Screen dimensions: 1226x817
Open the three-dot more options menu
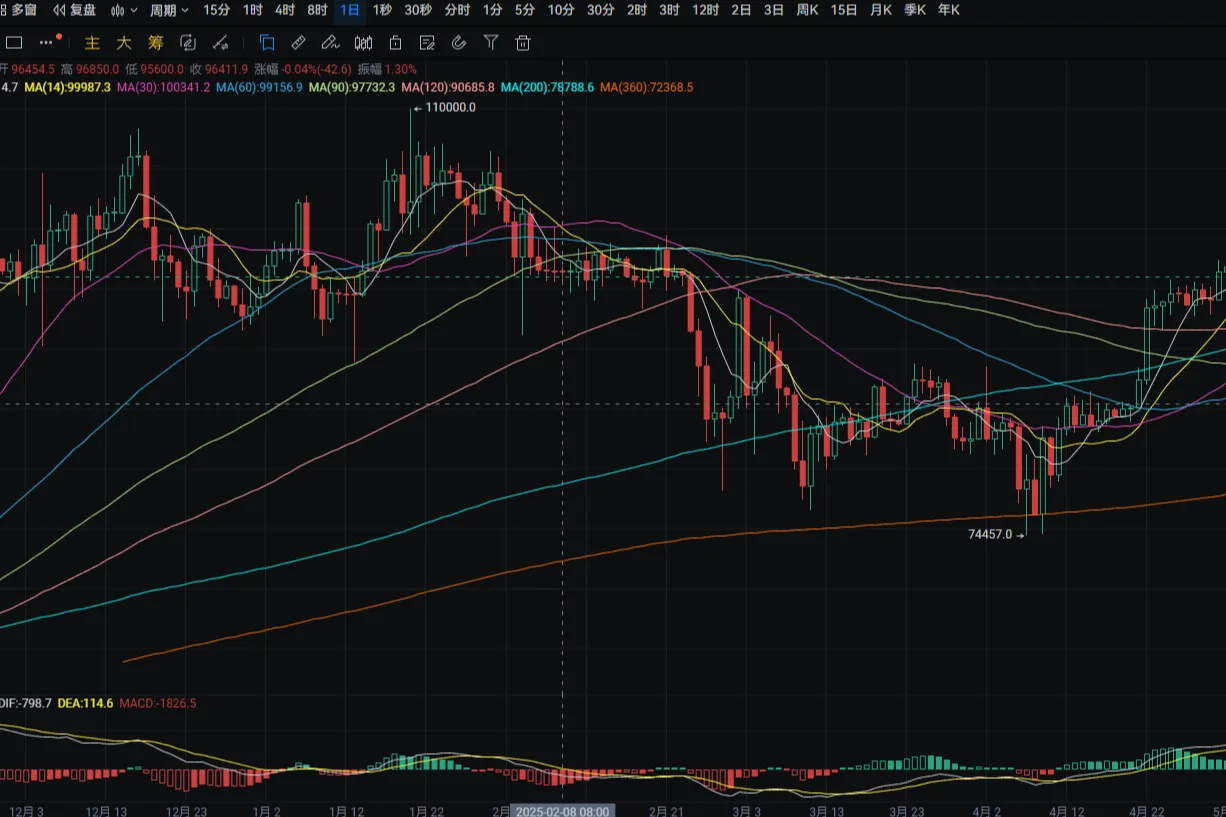(47, 42)
